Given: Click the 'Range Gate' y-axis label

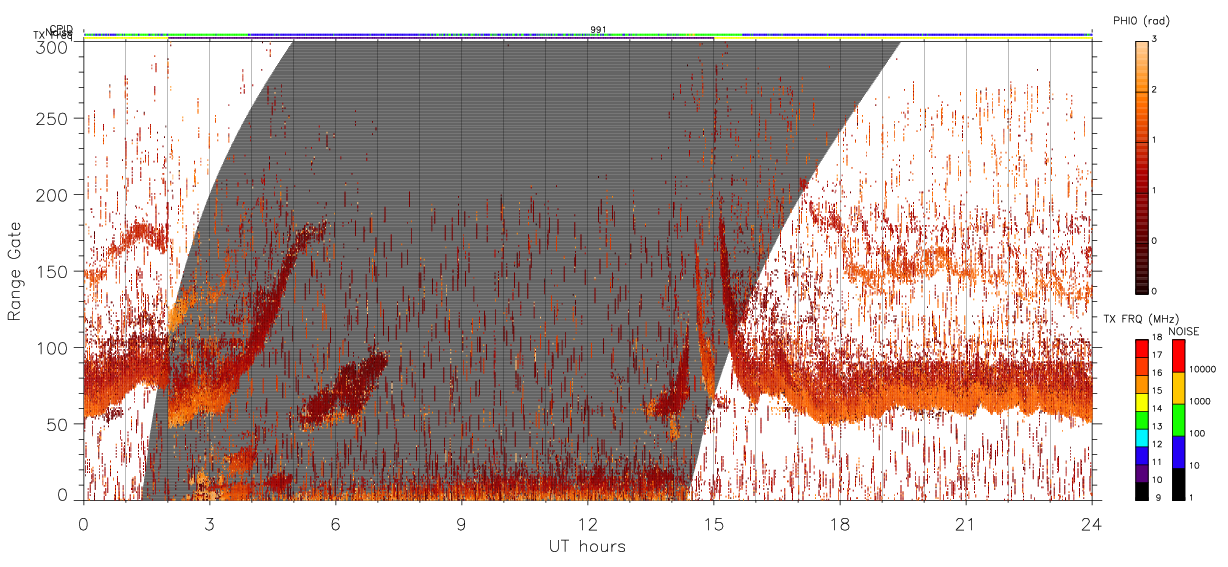Looking at the screenshot, I should (15, 270).
